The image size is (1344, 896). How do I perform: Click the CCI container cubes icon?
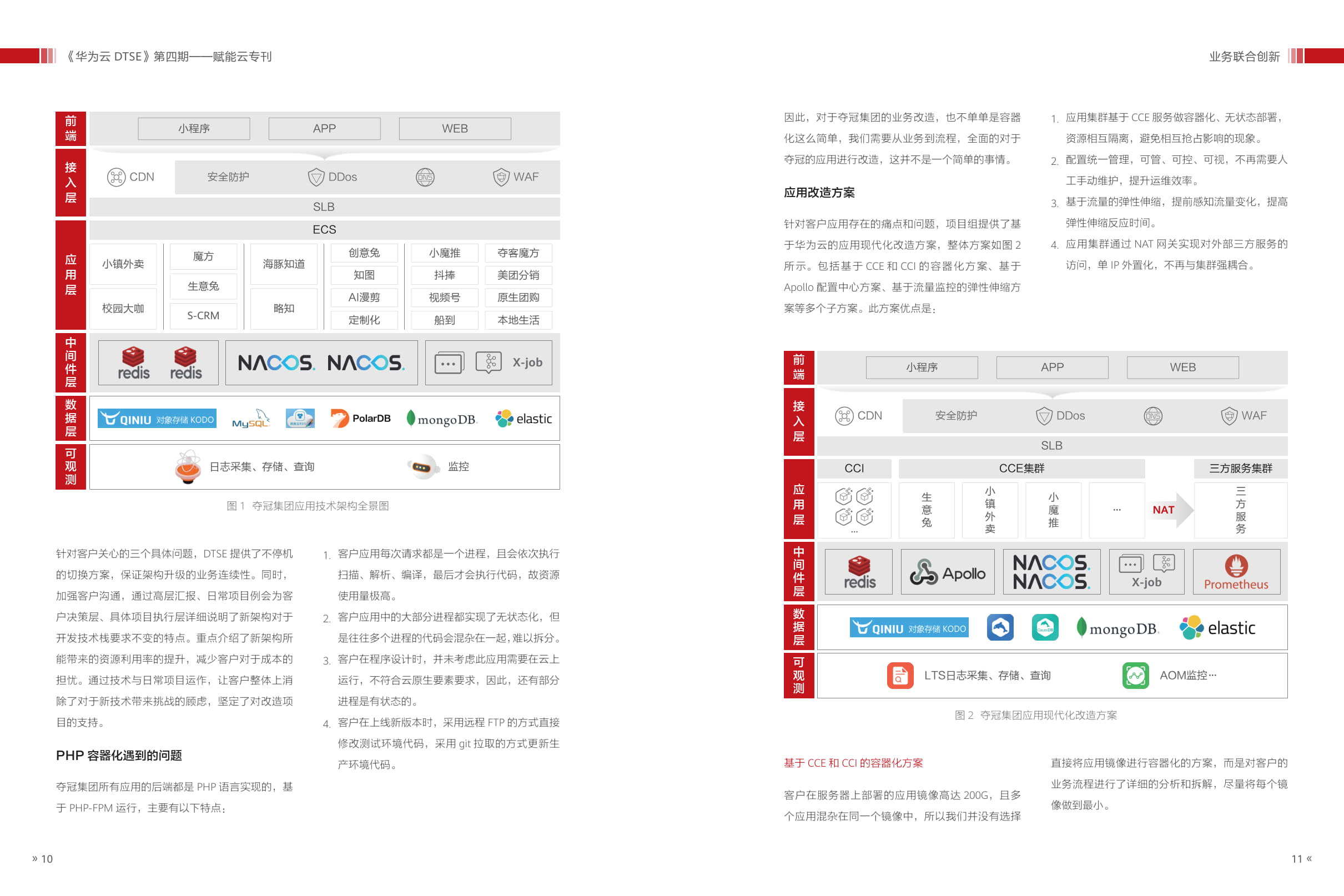854,506
